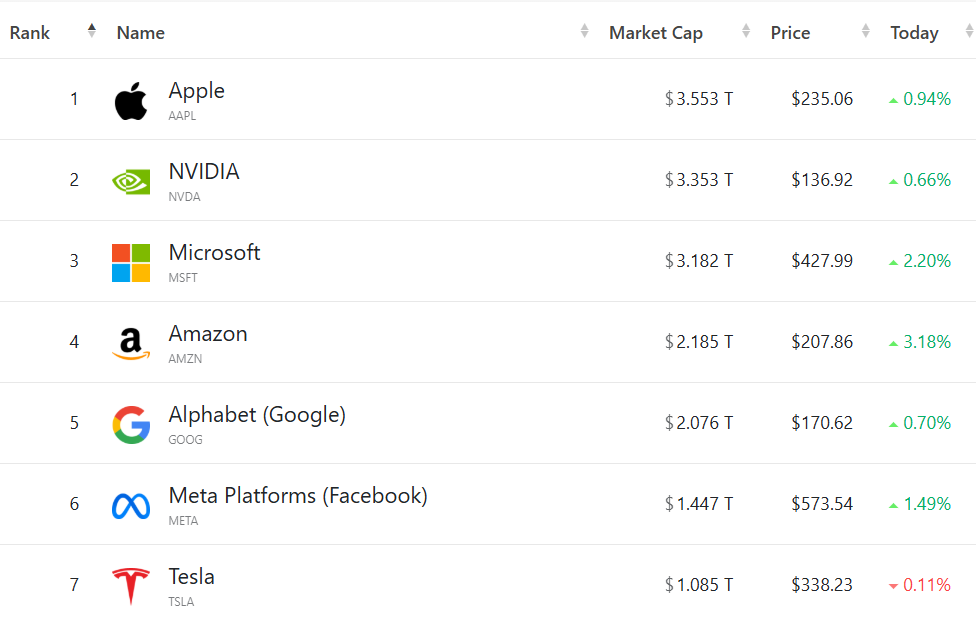Click the Market Cap column header
The width and height of the screenshot is (976, 622).
pos(656,33)
